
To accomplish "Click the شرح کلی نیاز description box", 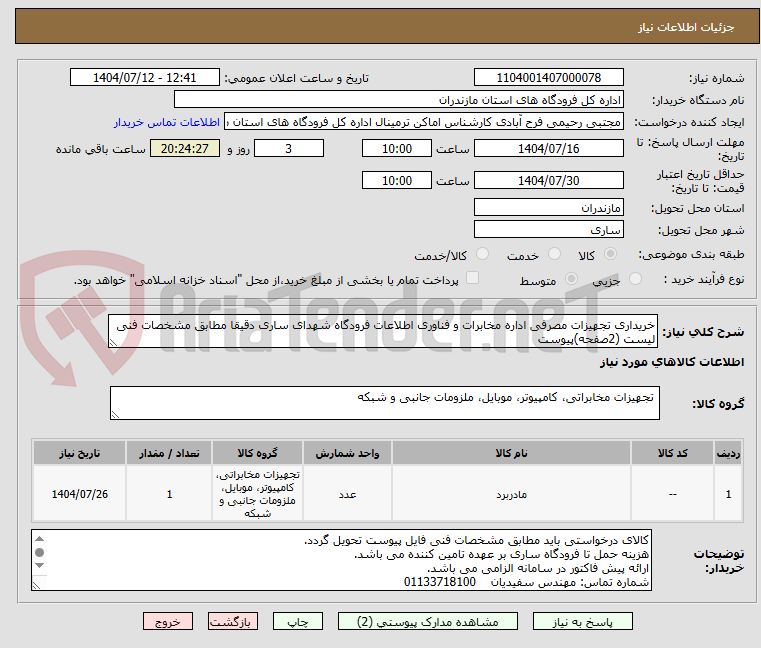I will click(383, 332).
